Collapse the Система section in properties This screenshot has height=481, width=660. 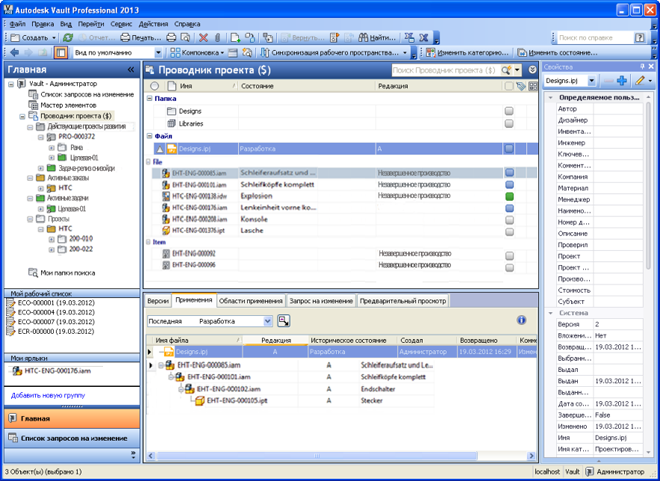pos(551,313)
